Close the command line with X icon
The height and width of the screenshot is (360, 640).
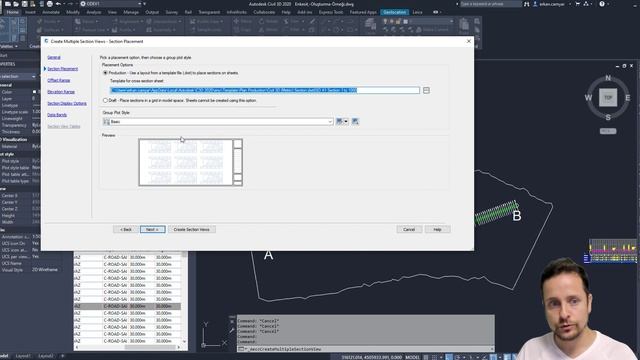coord(232,322)
